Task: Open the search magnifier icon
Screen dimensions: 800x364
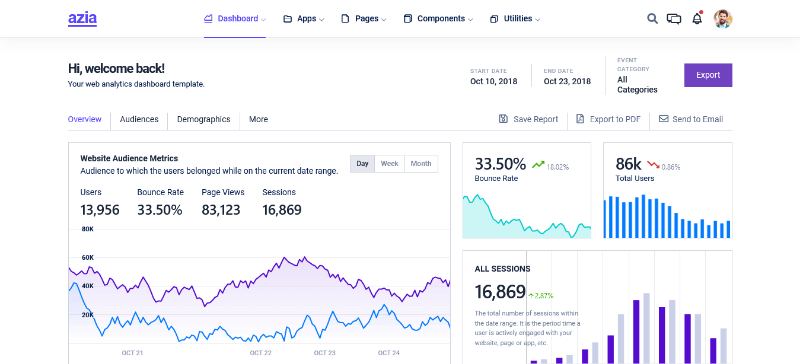Action: (652, 19)
